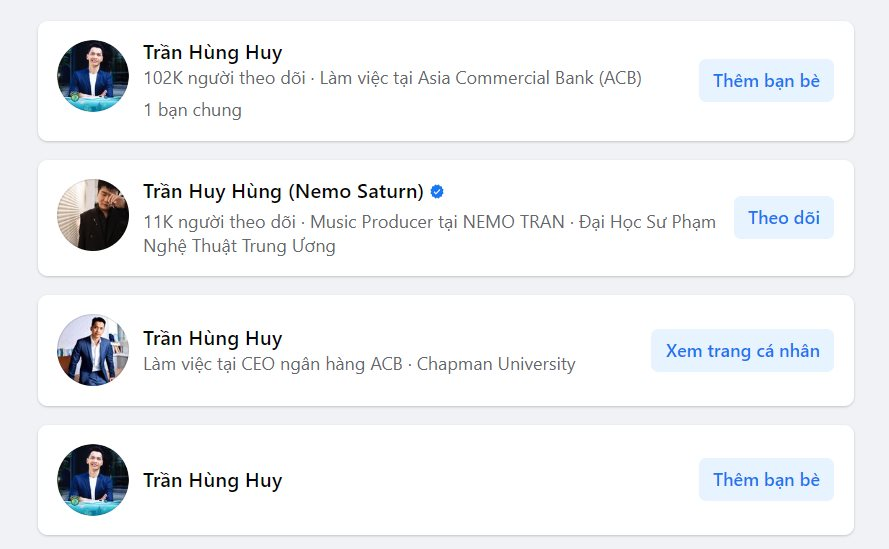Click the 102K người theo dõi text
889x549 pixels.
click(x=224, y=78)
